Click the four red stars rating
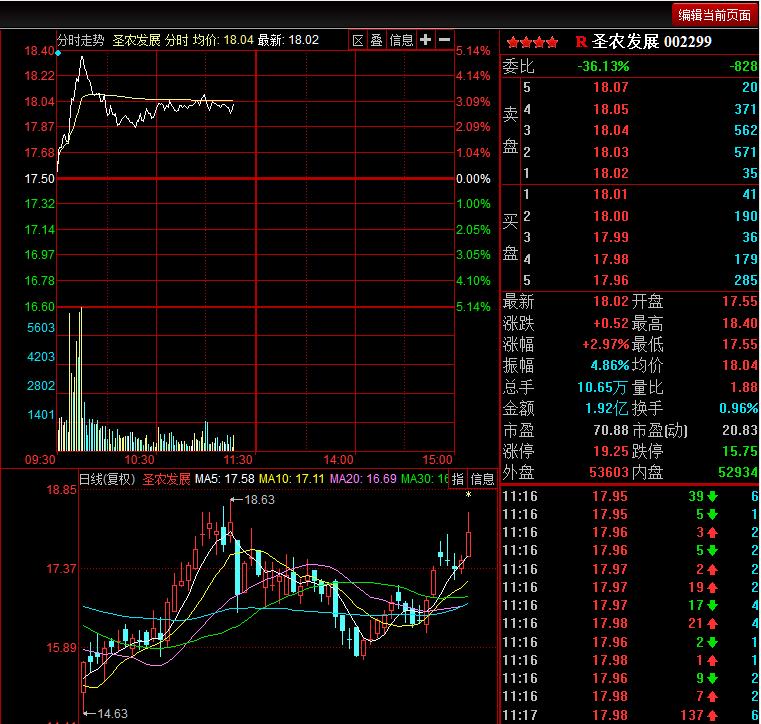 (532, 42)
